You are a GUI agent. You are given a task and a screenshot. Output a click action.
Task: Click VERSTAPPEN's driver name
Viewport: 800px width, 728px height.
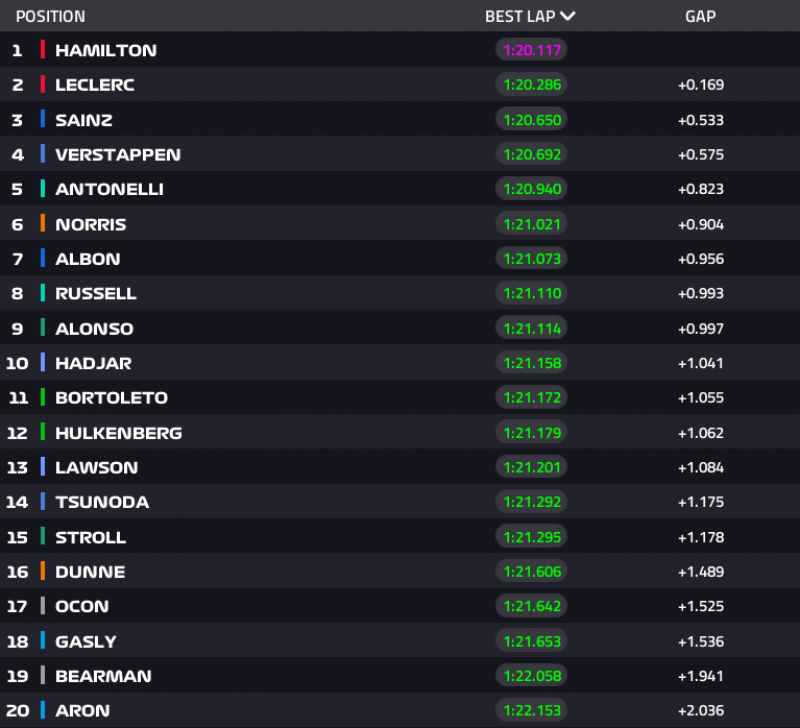118,154
